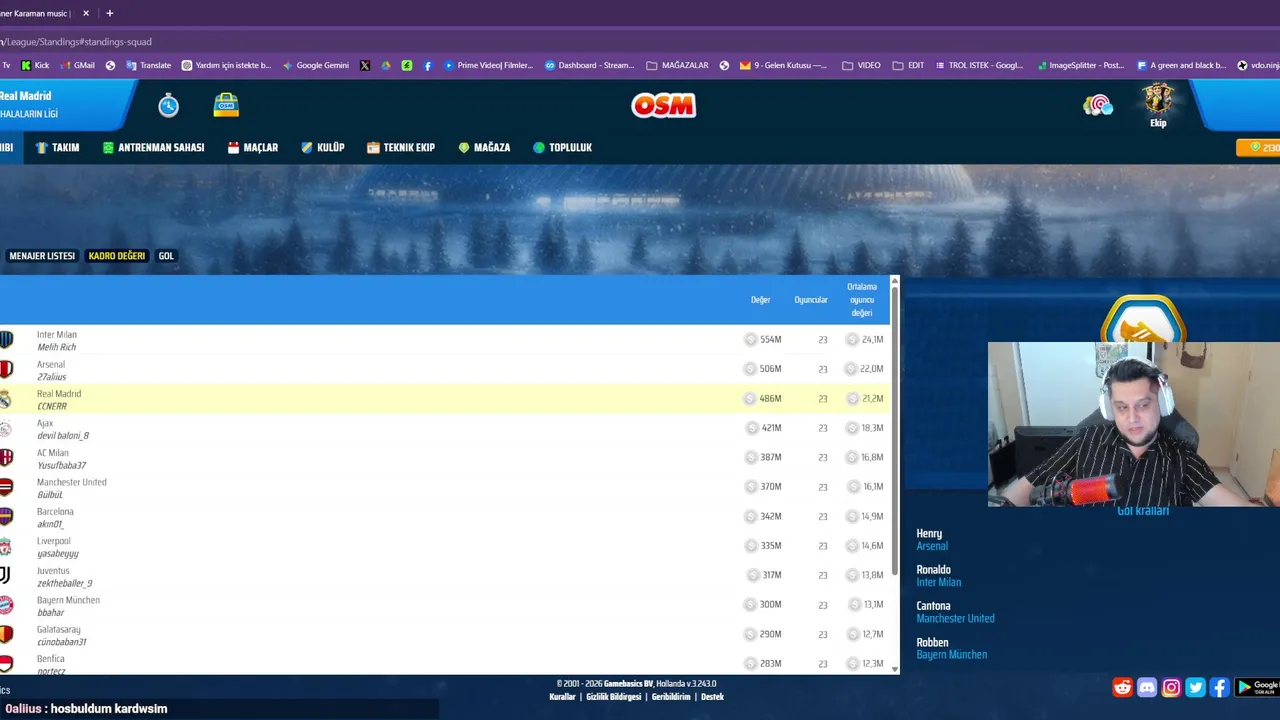
Task: Open the colorful chat bubbles icon
Action: pos(1097,105)
